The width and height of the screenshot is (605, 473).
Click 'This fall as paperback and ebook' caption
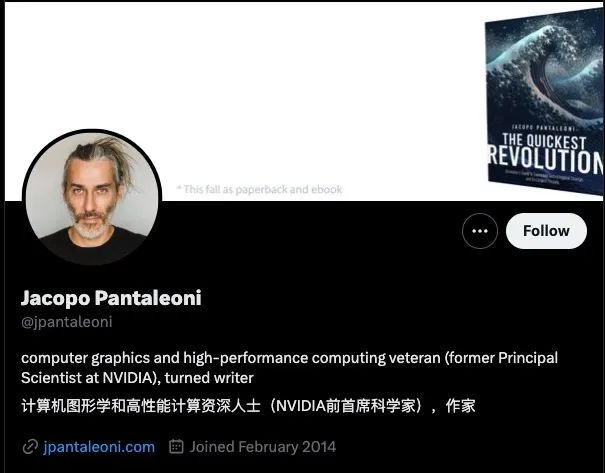pyautogui.click(x=260, y=189)
